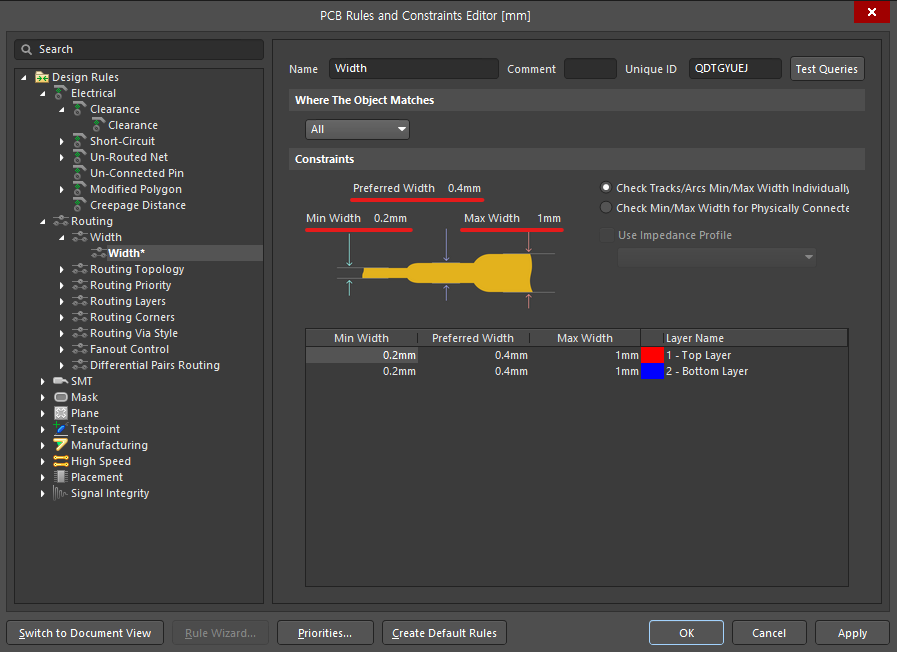
Task: Click the Placement category icon
Action: pos(61,477)
